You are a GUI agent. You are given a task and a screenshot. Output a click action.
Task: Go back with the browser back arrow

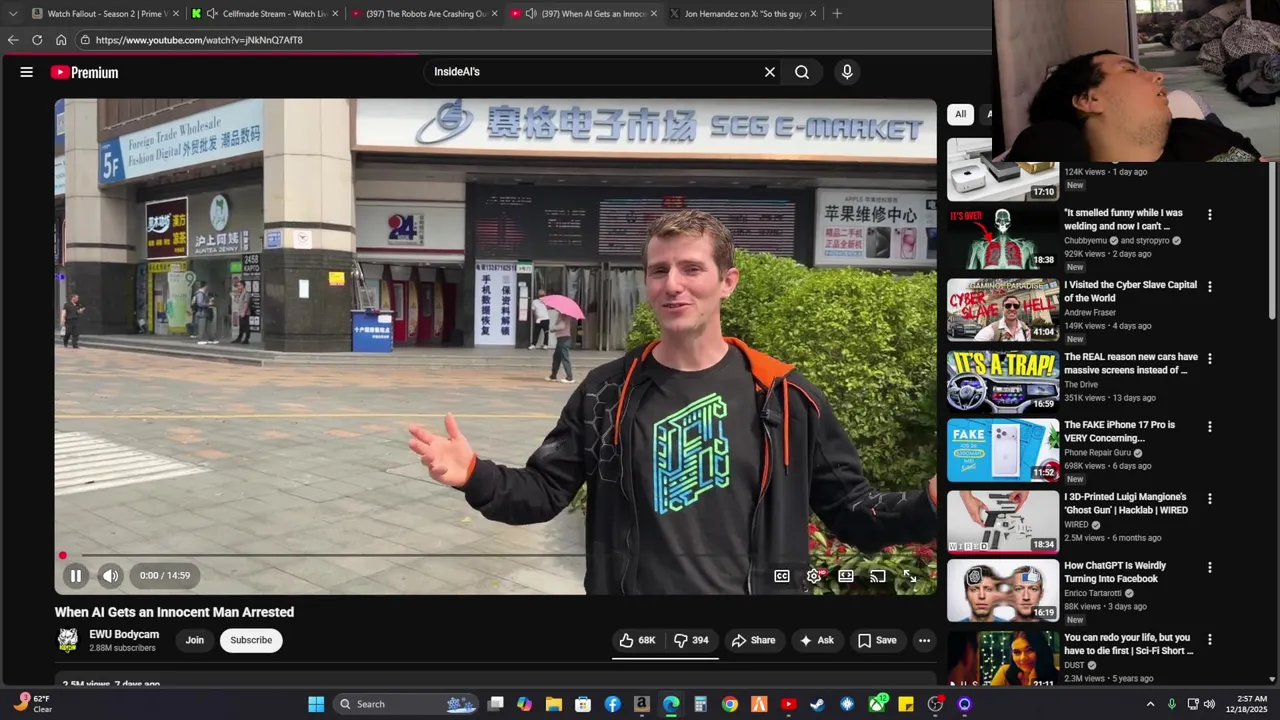pyautogui.click(x=13, y=40)
